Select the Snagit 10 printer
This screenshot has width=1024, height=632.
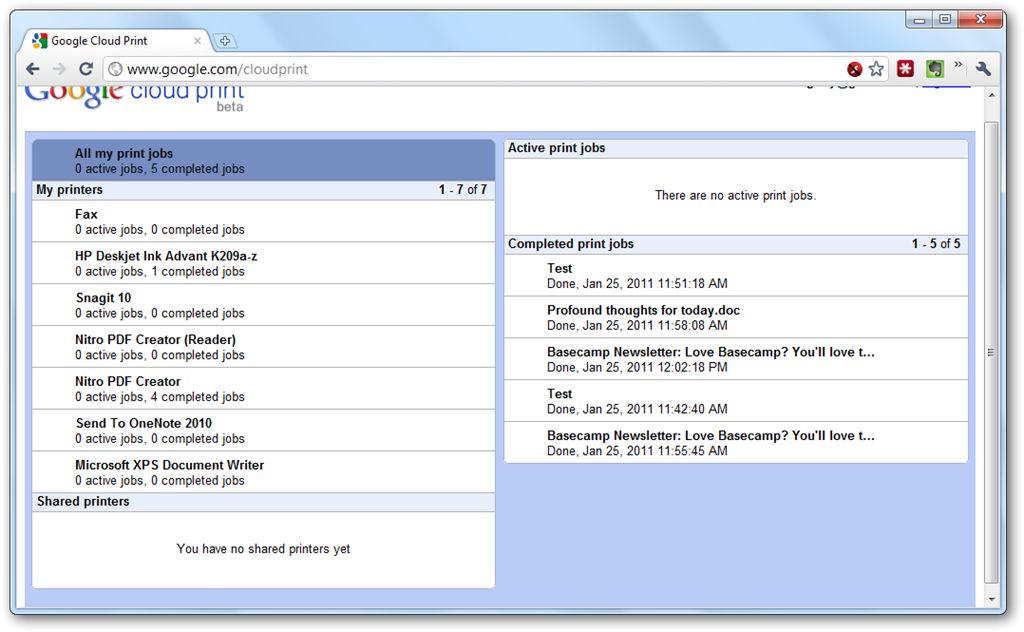click(x=264, y=305)
